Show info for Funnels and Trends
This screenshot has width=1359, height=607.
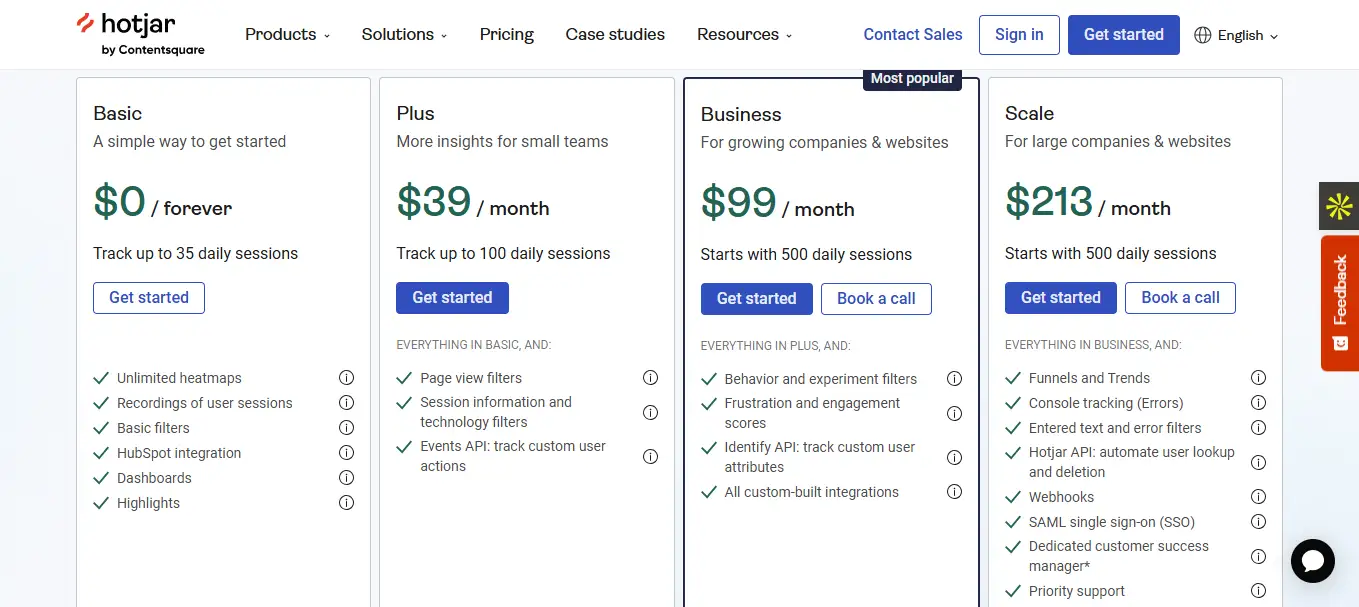[1258, 378]
